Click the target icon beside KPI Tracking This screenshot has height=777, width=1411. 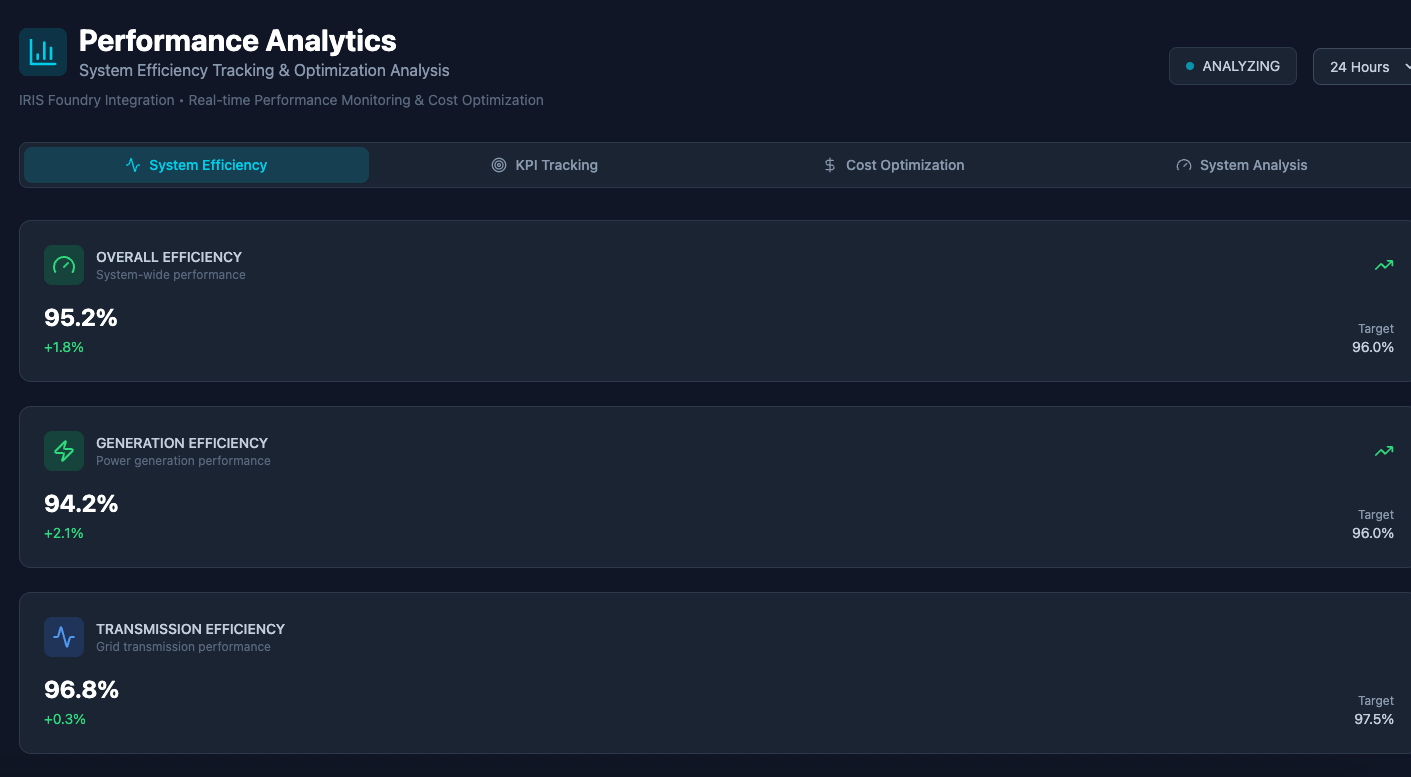499,165
